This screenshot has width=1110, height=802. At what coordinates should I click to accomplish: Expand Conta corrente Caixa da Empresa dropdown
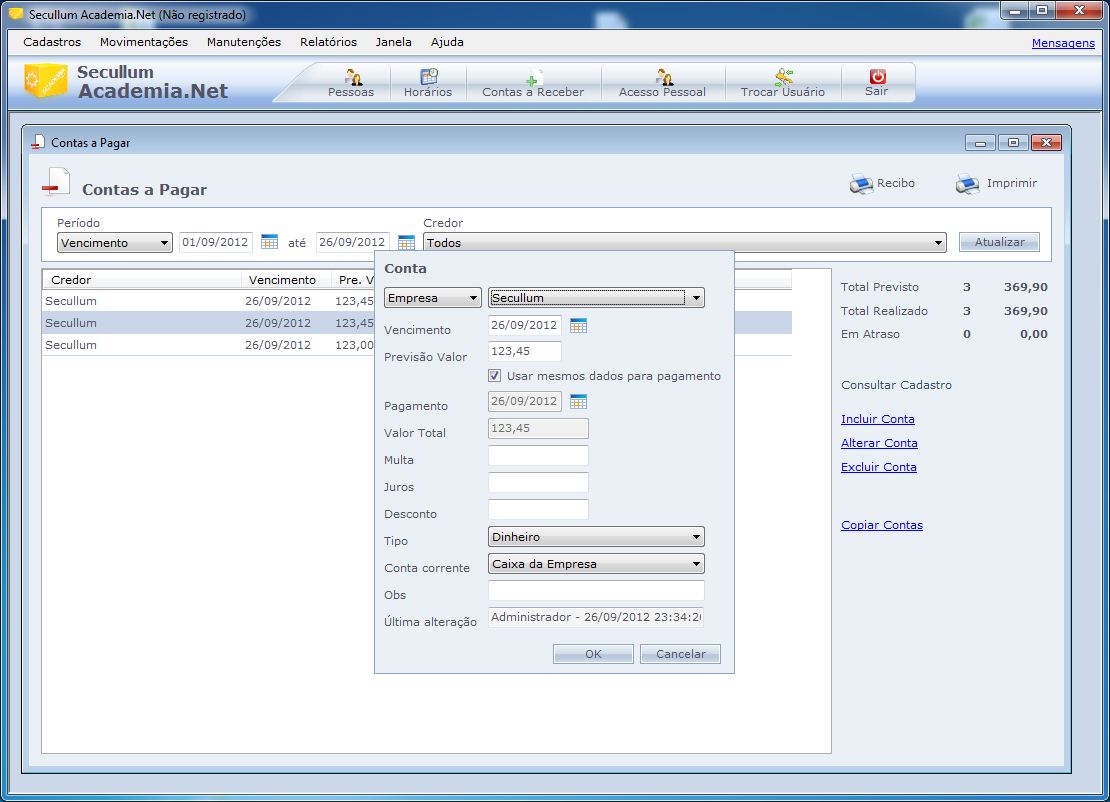point(696,564)
